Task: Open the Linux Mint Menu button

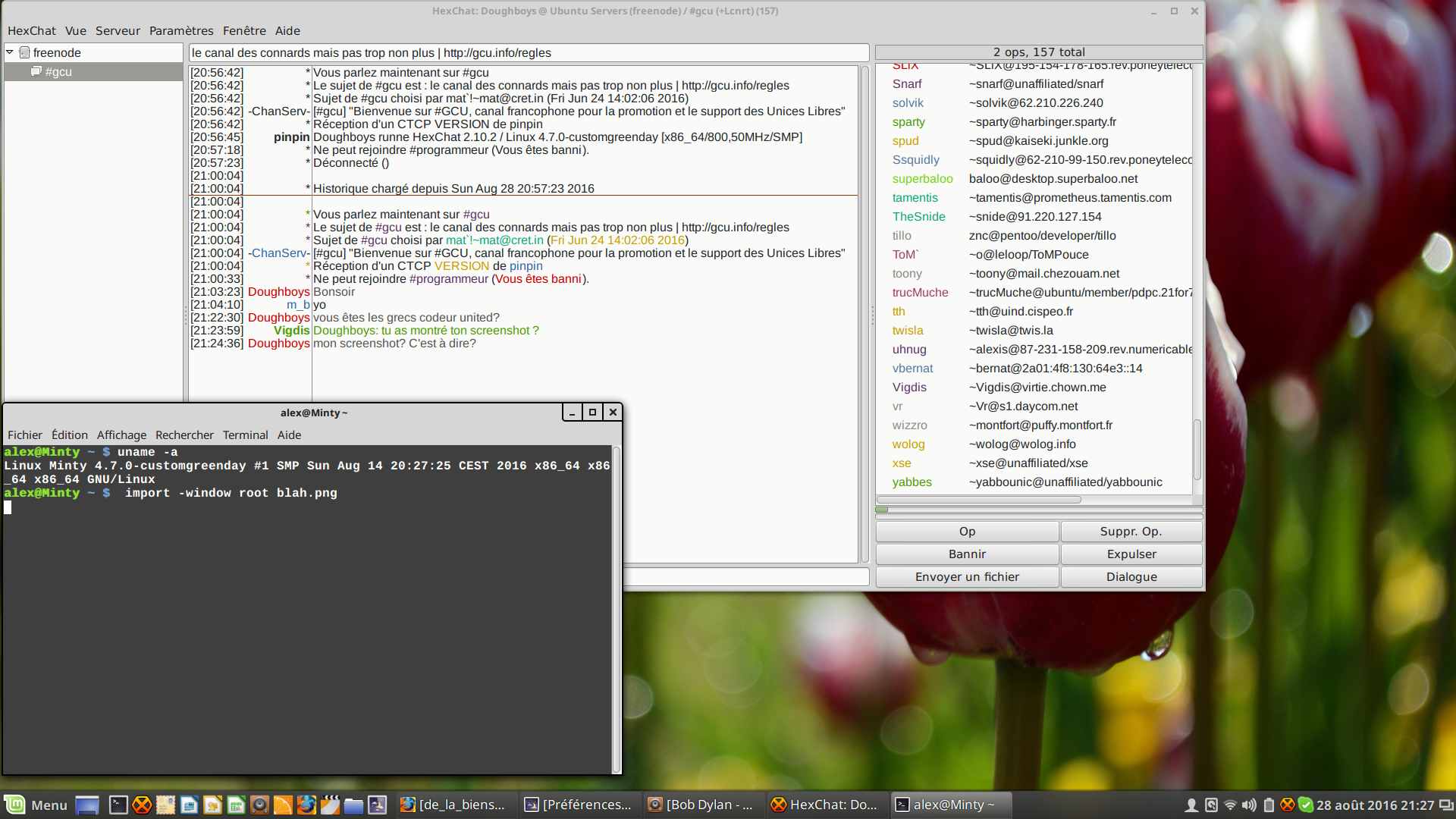Action: (x=36, y=805)
